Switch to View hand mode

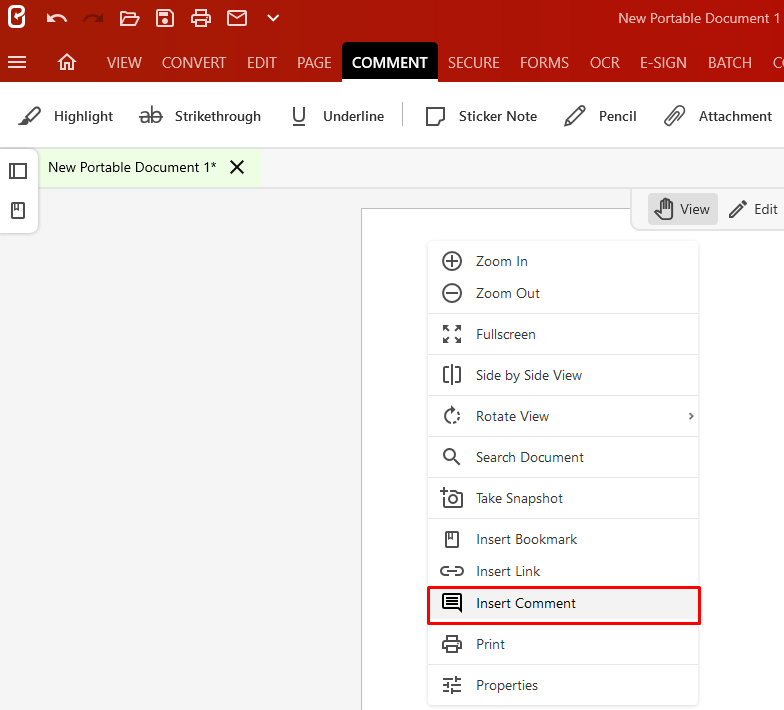point(683,209)
